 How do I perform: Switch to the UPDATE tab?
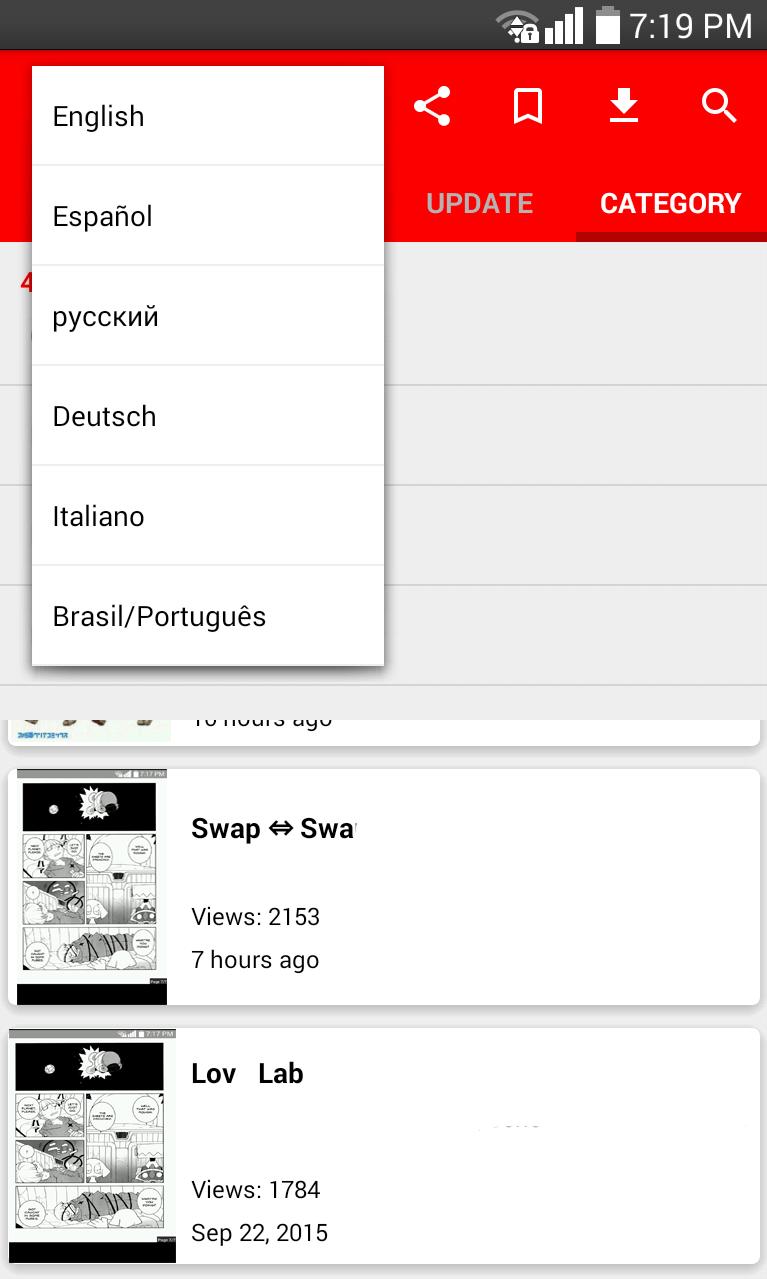point(479,204)
